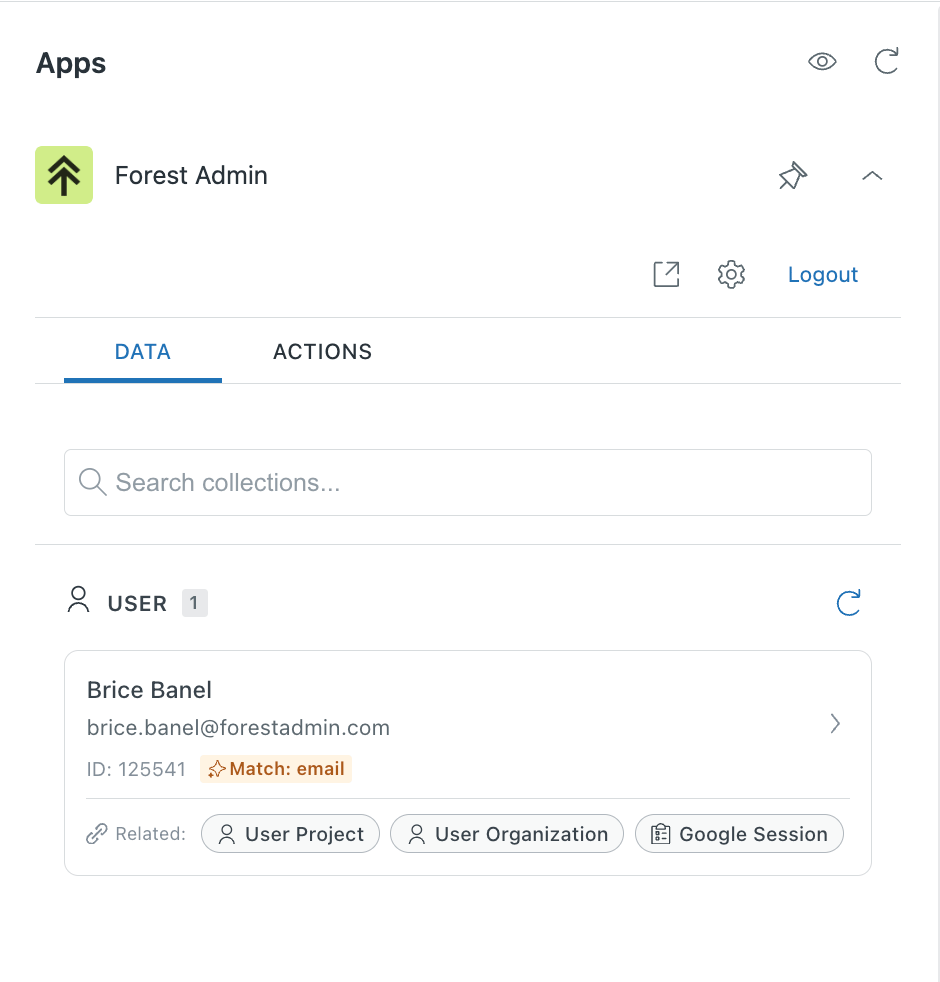Open the User Project related chip
The width and height of the screenshot is (940, 982).
[x=291, y=834]
